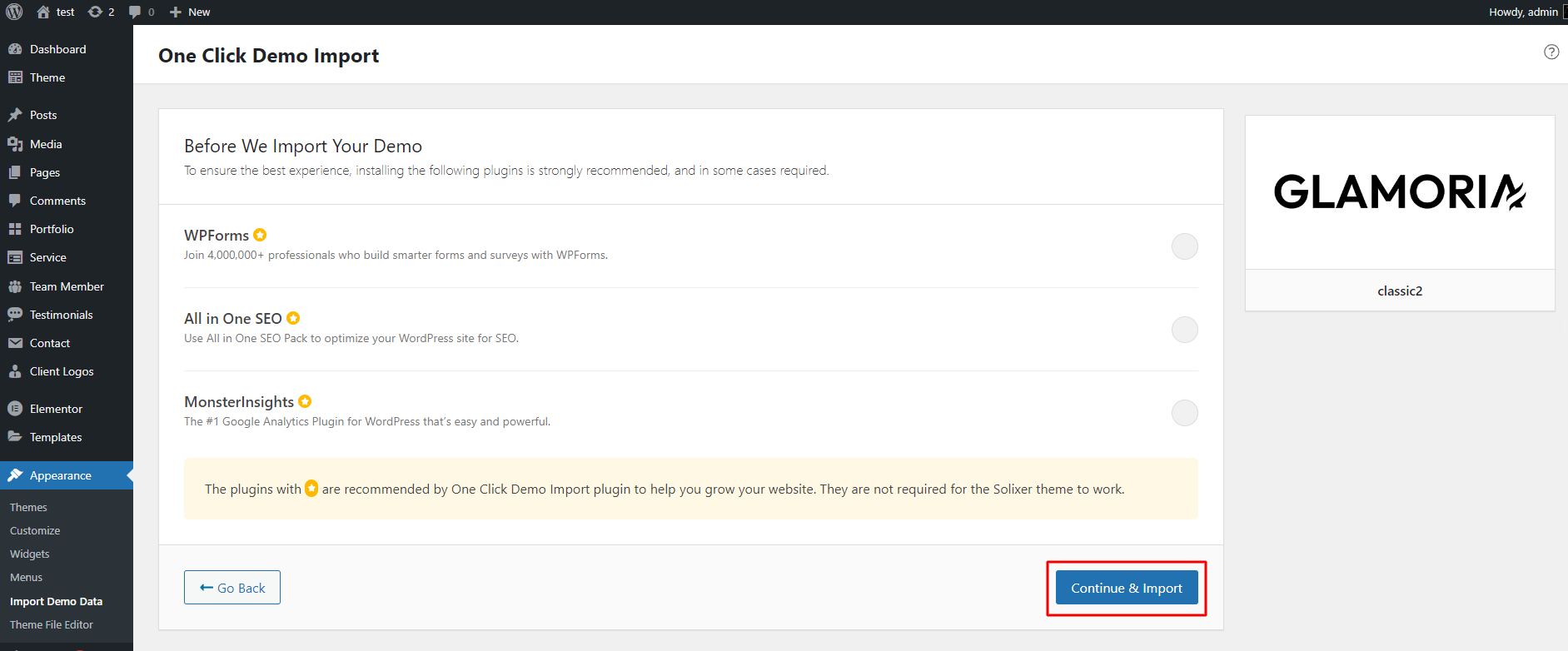Screen dimensions: 1568x651
Task: Open the Customize submenu link
Action: [x=35, y=530]
